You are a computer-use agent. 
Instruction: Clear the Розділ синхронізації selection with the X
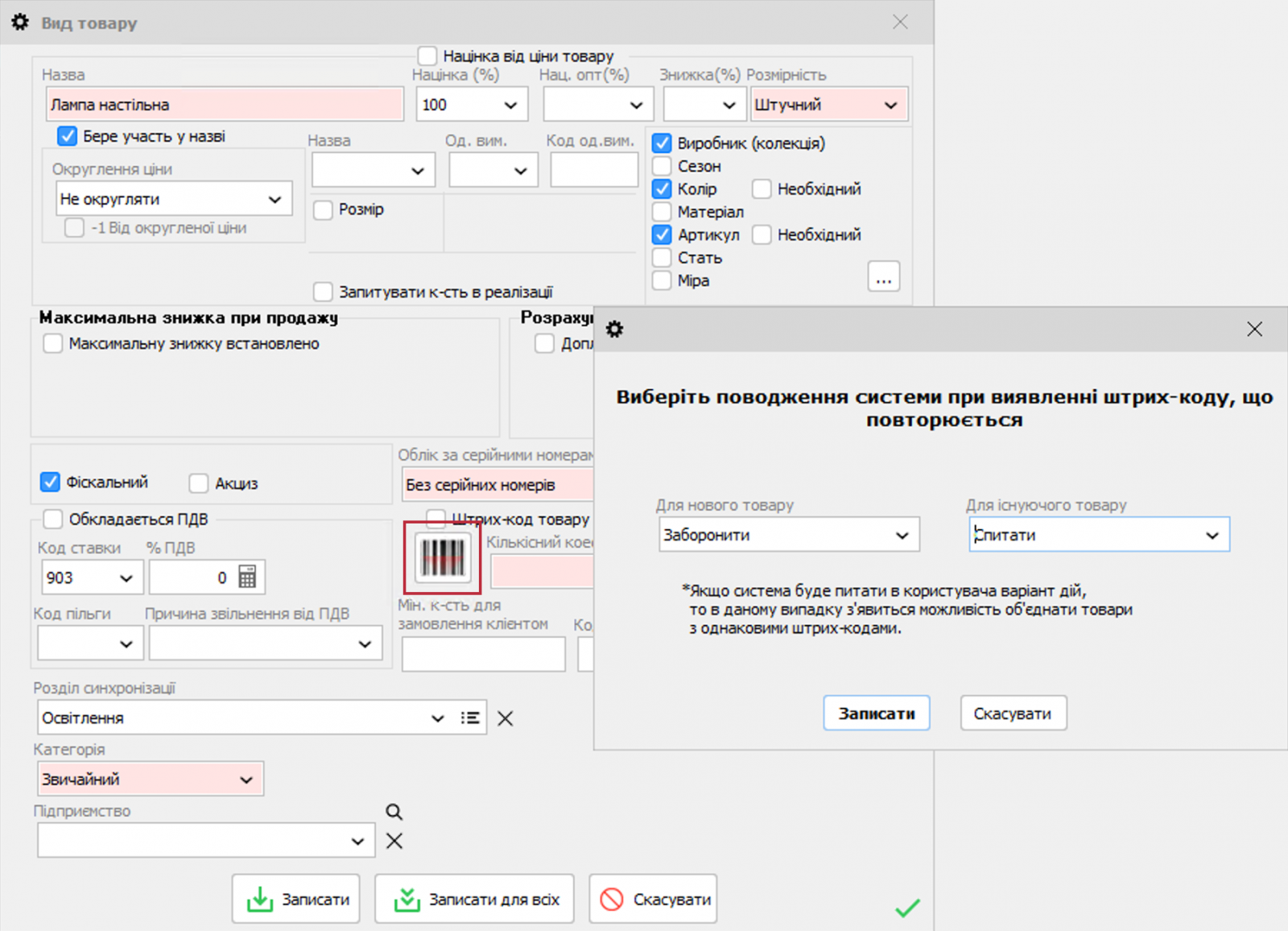505,717
